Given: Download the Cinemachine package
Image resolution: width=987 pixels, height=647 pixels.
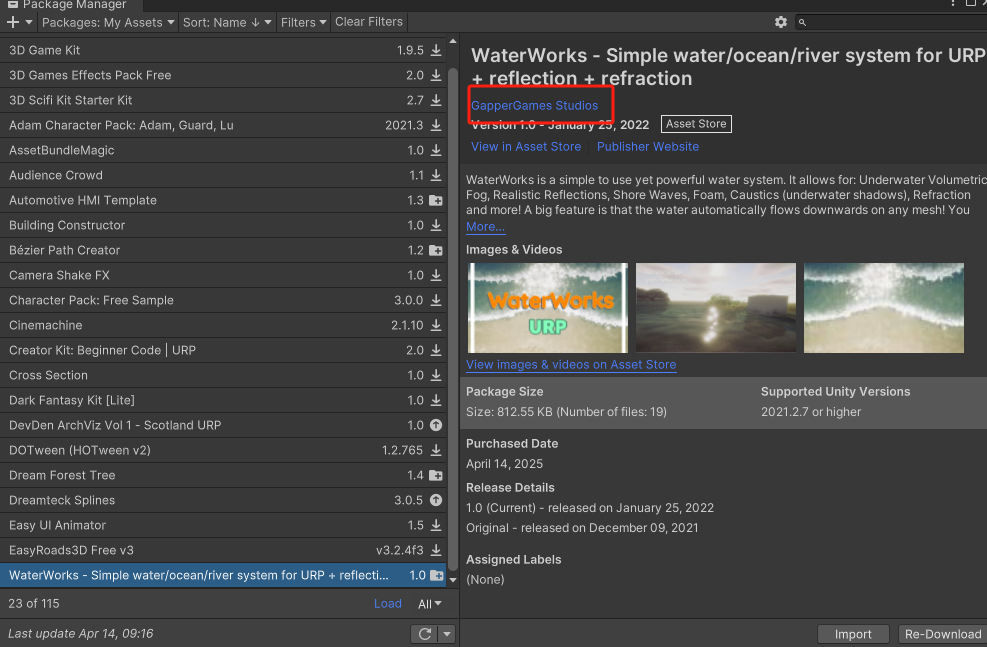Looking at the screenshot, I should click(436, 325).
